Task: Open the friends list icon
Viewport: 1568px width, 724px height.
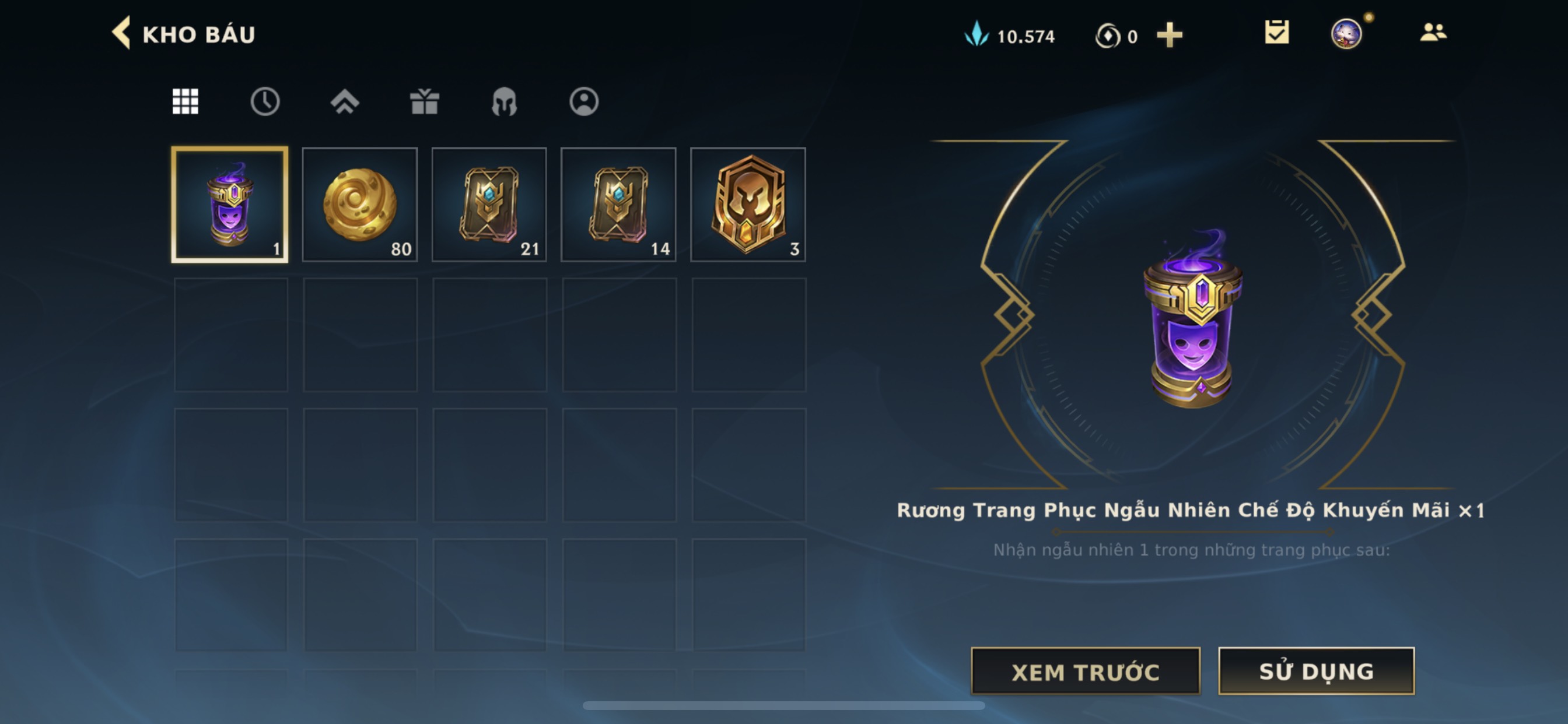Action: tap(1433, 31)
